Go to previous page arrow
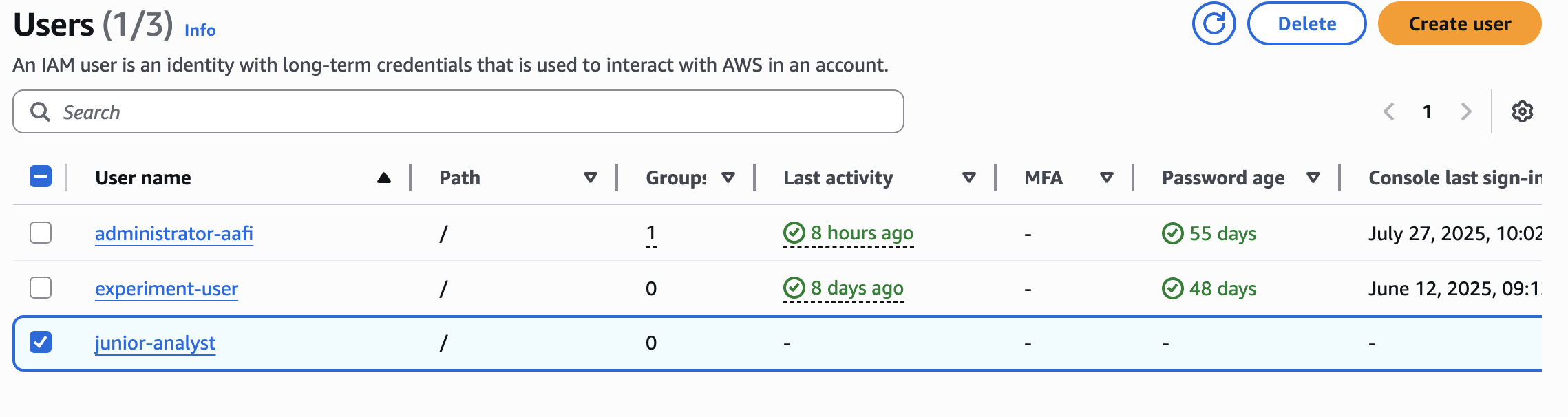 [1389, 111]
